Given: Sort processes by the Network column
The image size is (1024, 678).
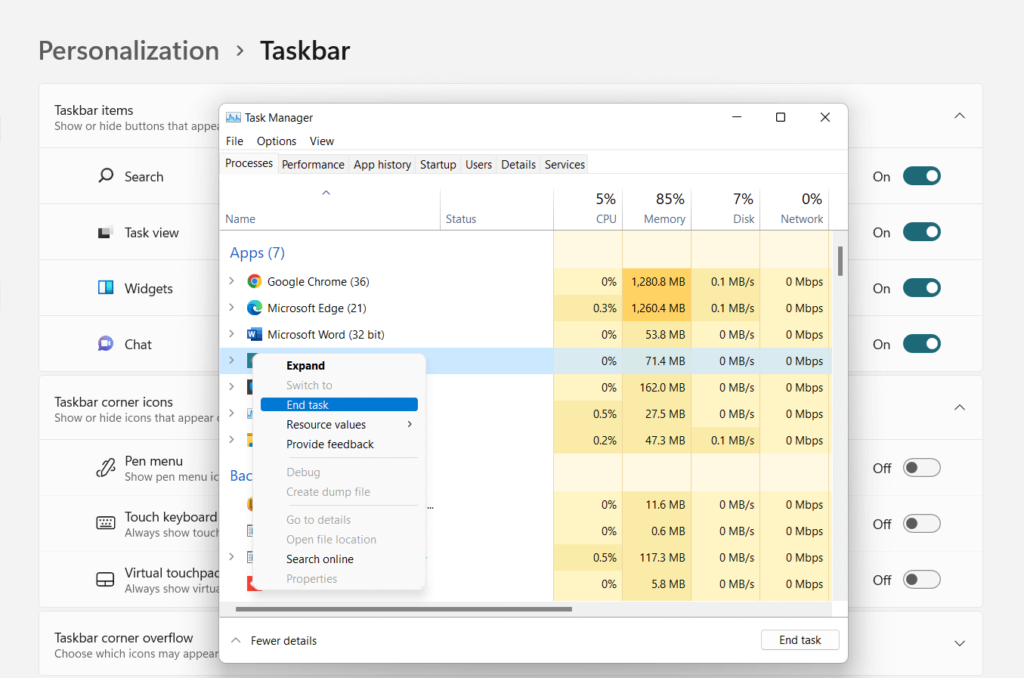Looking at the screenshot, I should click(795, 208).
